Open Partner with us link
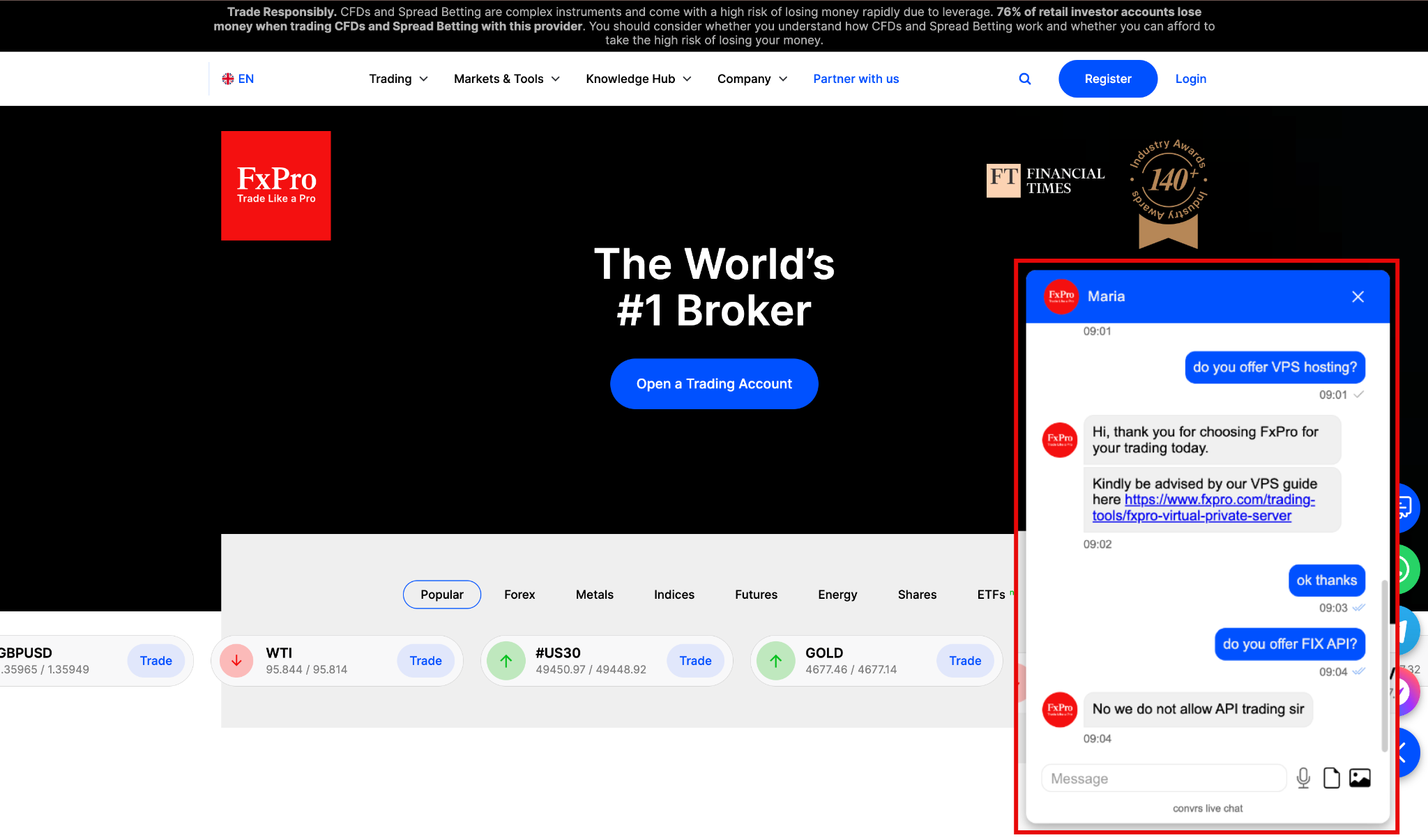This screenshot has height=840, width=1428. click(856, 79)
